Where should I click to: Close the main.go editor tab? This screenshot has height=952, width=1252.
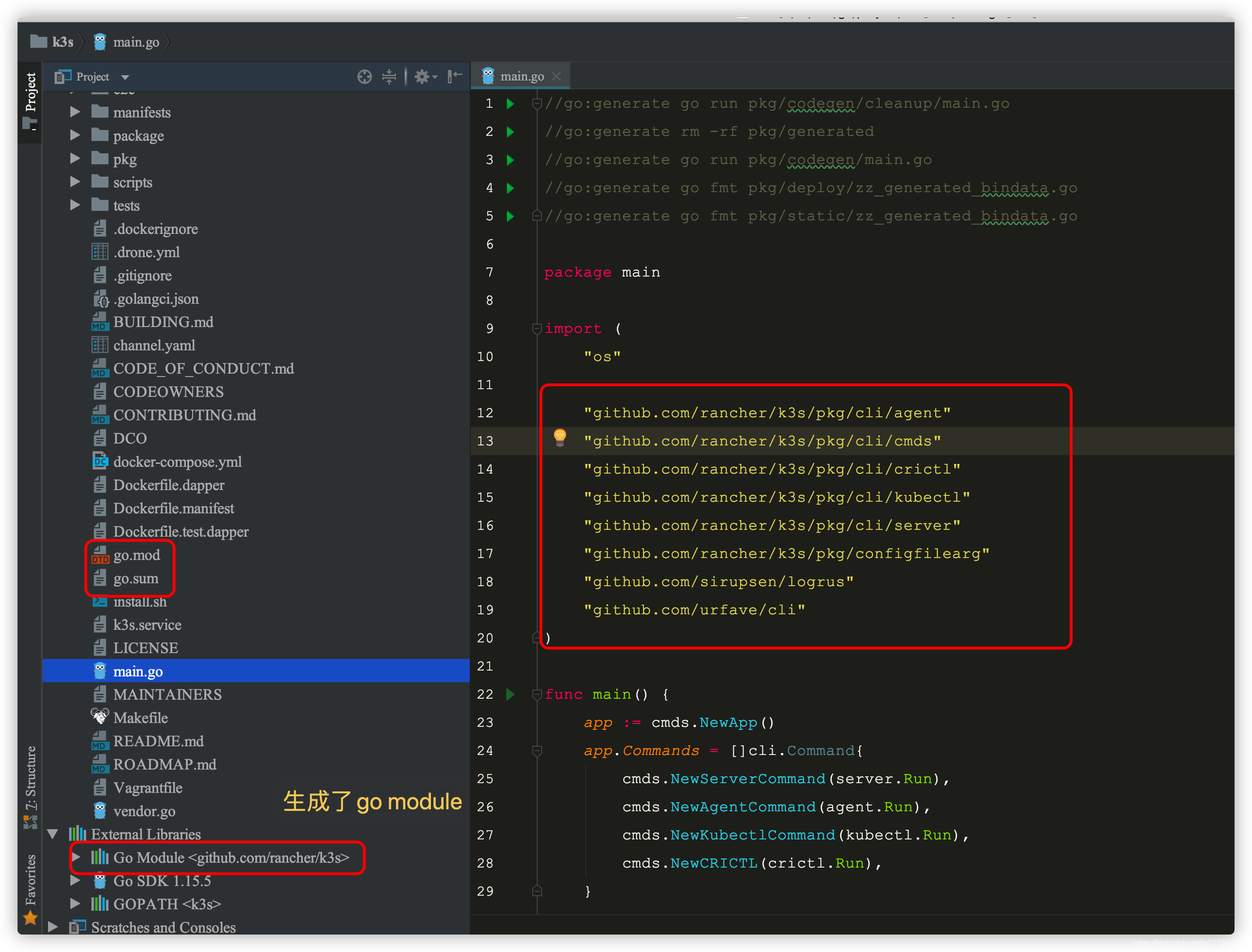[557, 76]
